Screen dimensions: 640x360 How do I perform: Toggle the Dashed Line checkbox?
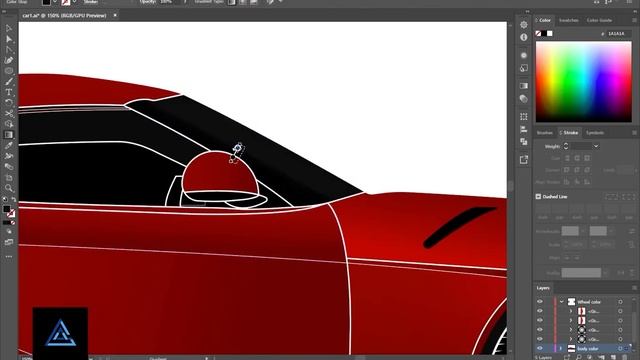click(x=538, y=197)
